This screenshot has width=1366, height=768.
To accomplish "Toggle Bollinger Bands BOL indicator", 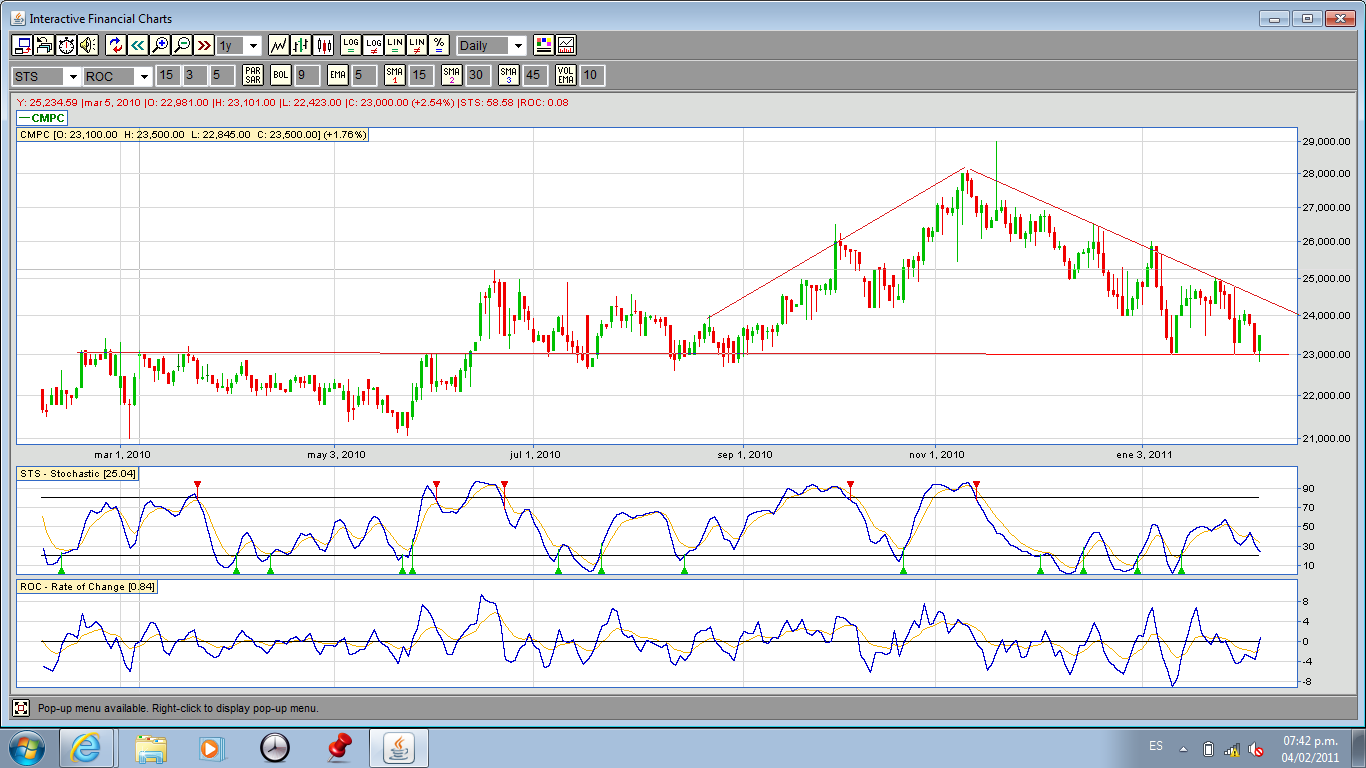I will coord(281,75).
